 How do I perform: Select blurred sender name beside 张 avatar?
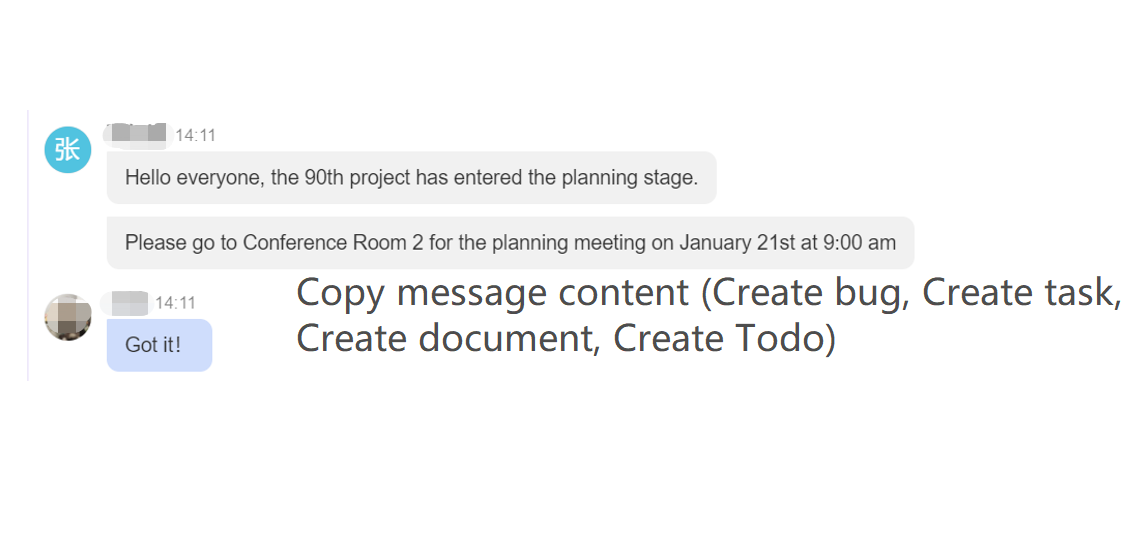click(135, 135)
